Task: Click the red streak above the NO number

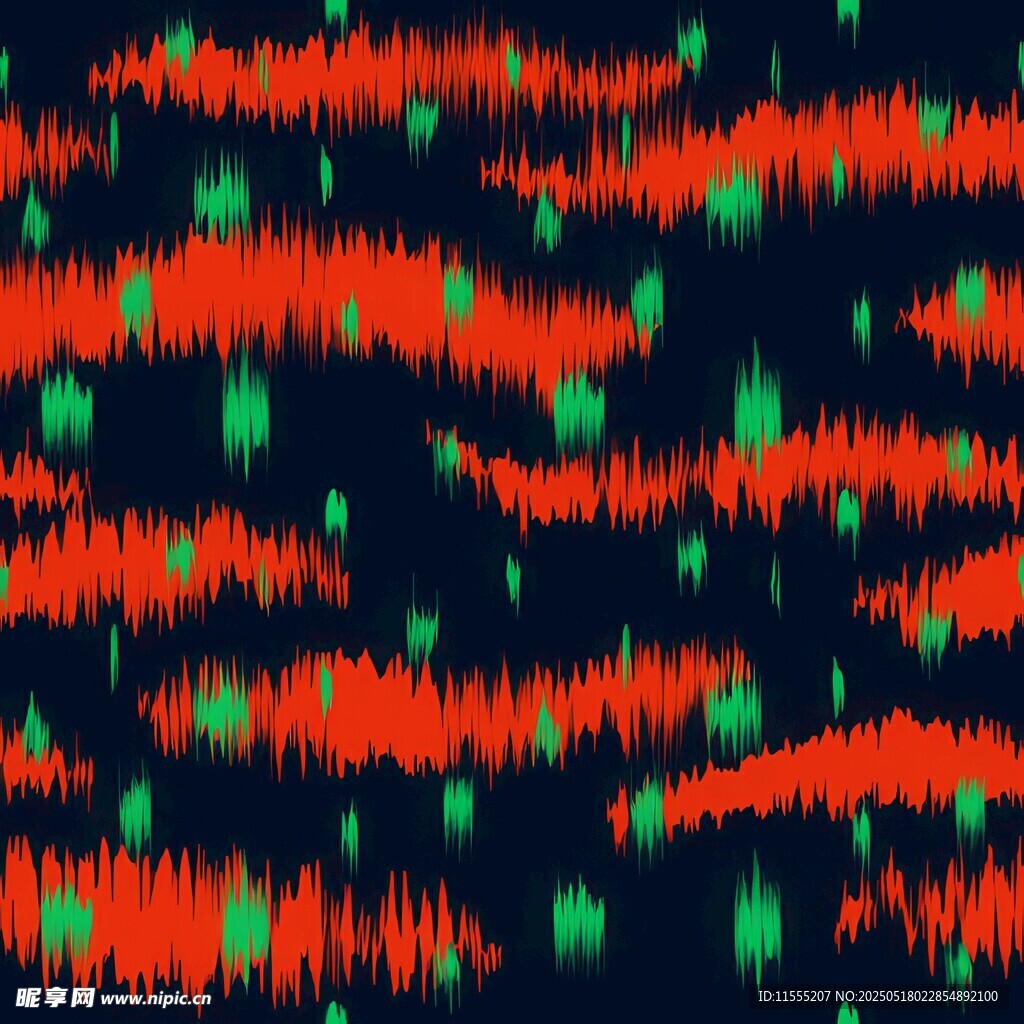Action: (x=930, y=900)
